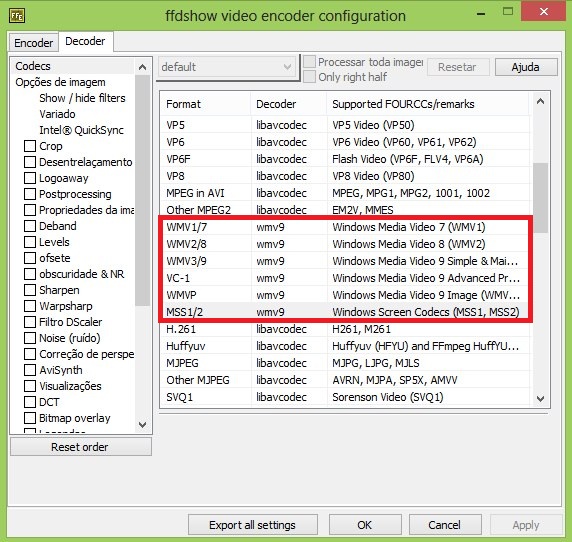Tick the Warpsharp checkbox

pos(30,306)
